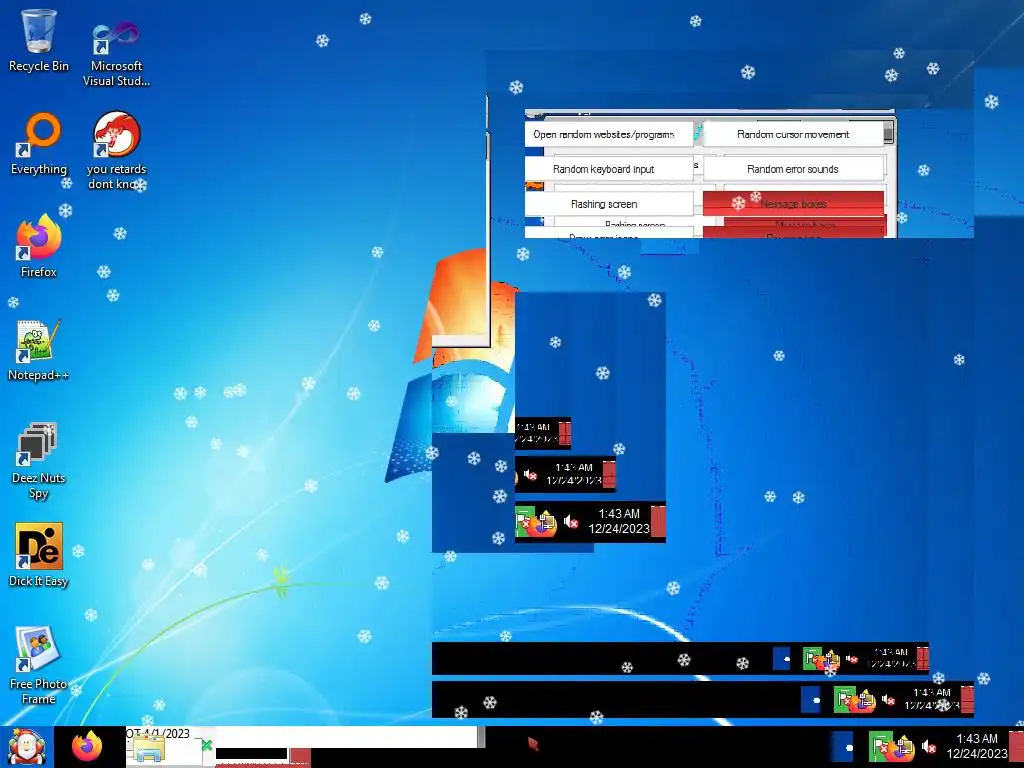Click the muted volume tray icon

click(929, 746)
